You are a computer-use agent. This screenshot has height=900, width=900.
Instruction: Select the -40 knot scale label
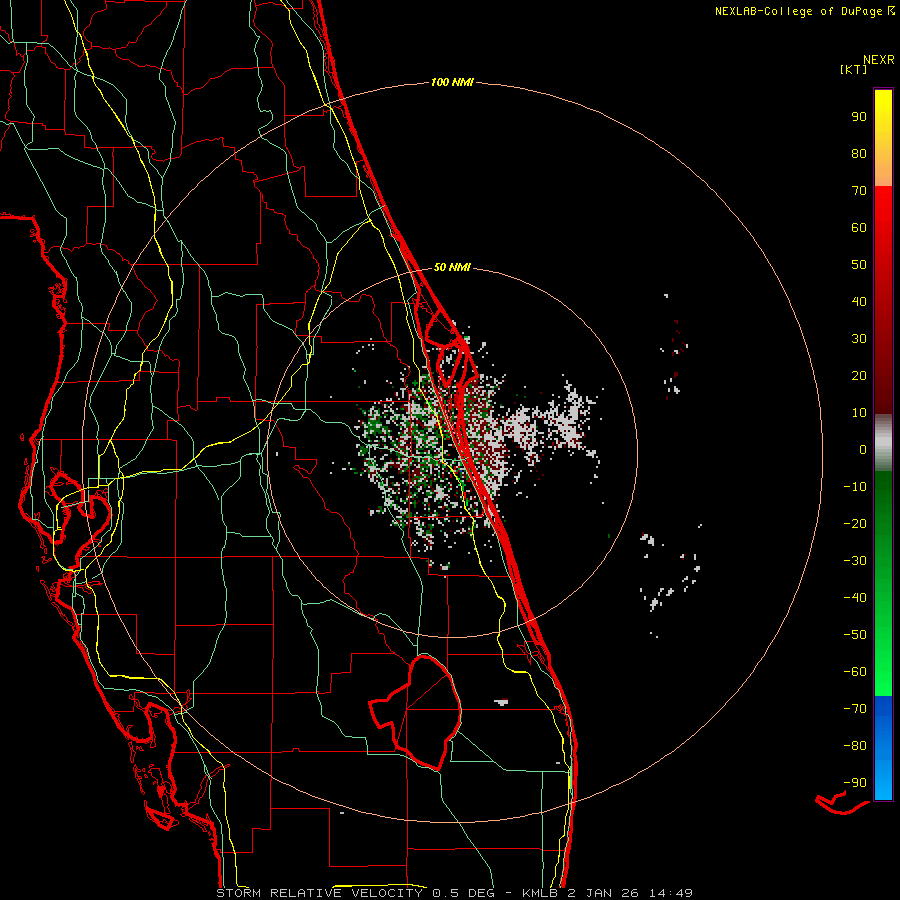[x=855, y=598]
